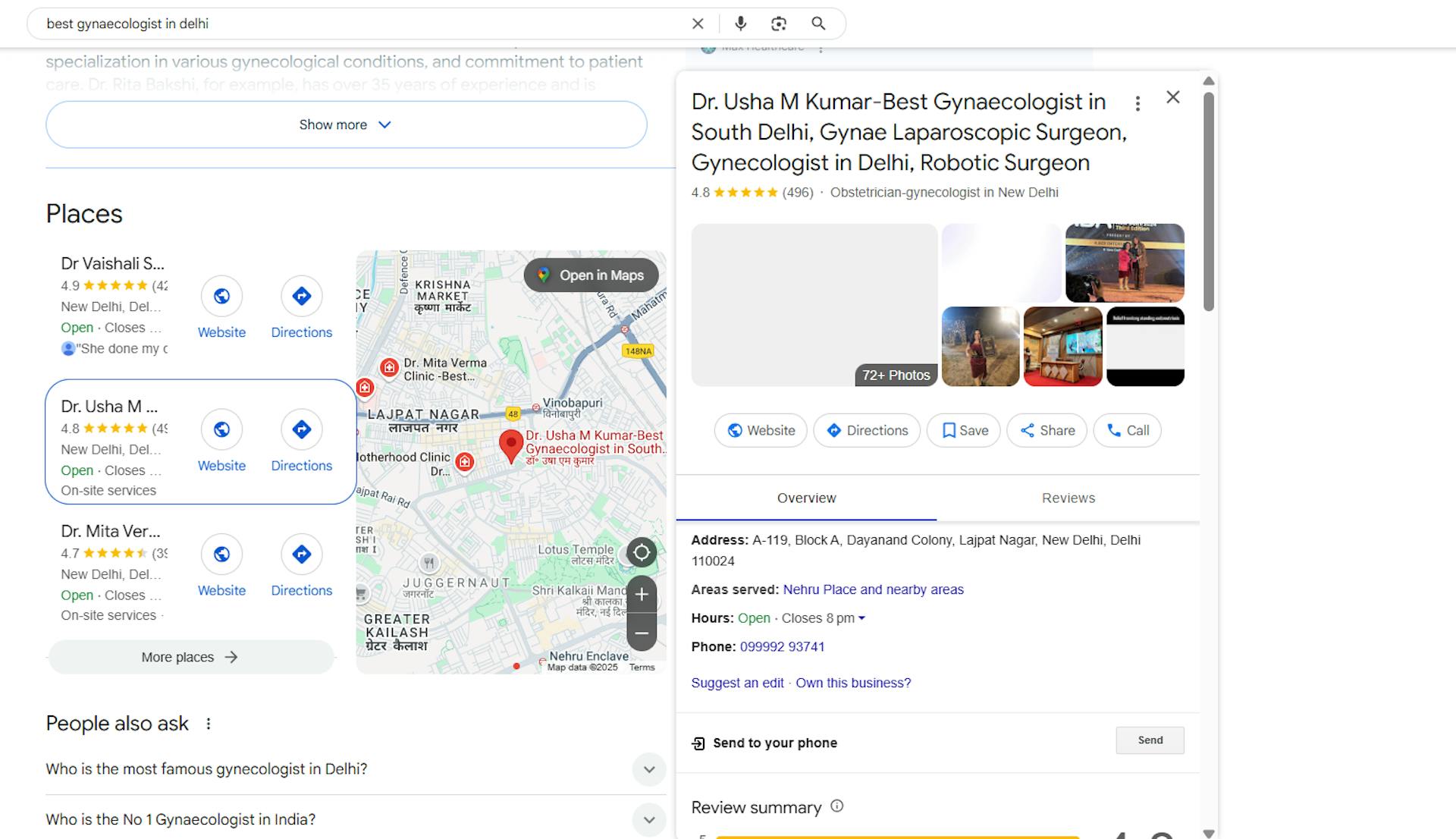Expand hours dropdown next to Closes 8 pm
Screen dimensions: 1456x839
[861, 618]
